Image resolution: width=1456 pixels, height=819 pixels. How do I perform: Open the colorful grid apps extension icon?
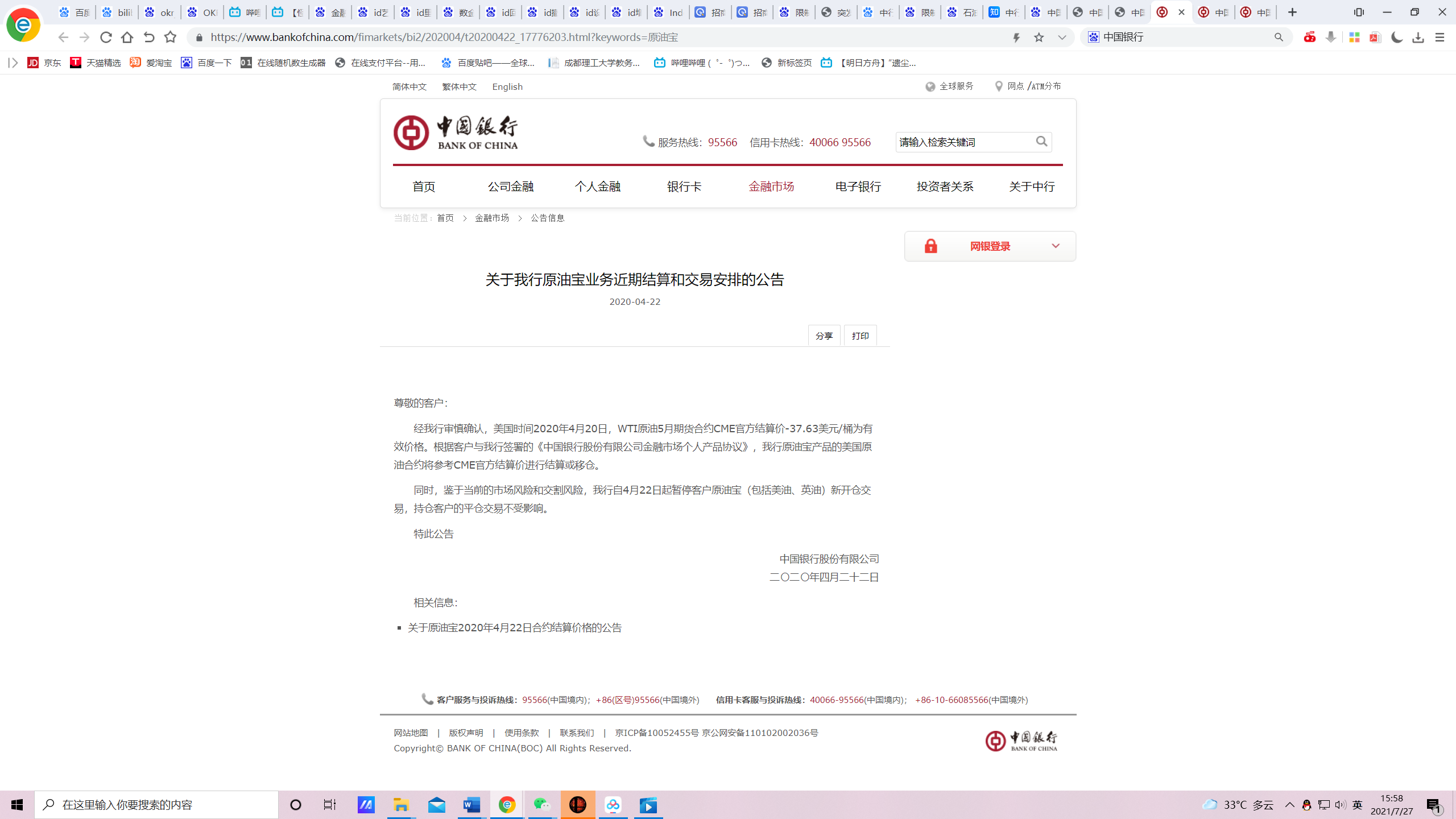(x=1354, y=38)
